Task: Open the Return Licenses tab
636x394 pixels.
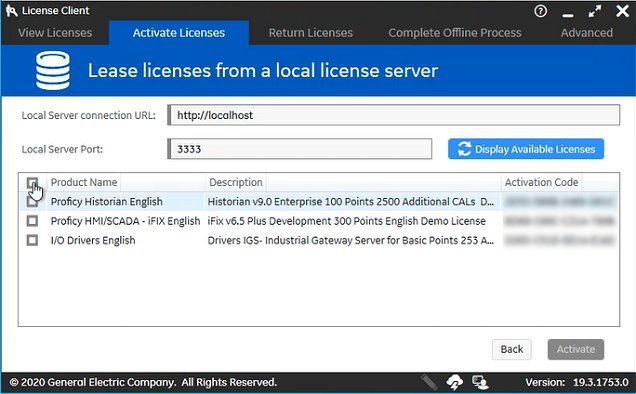Action: tap(311, 32)
